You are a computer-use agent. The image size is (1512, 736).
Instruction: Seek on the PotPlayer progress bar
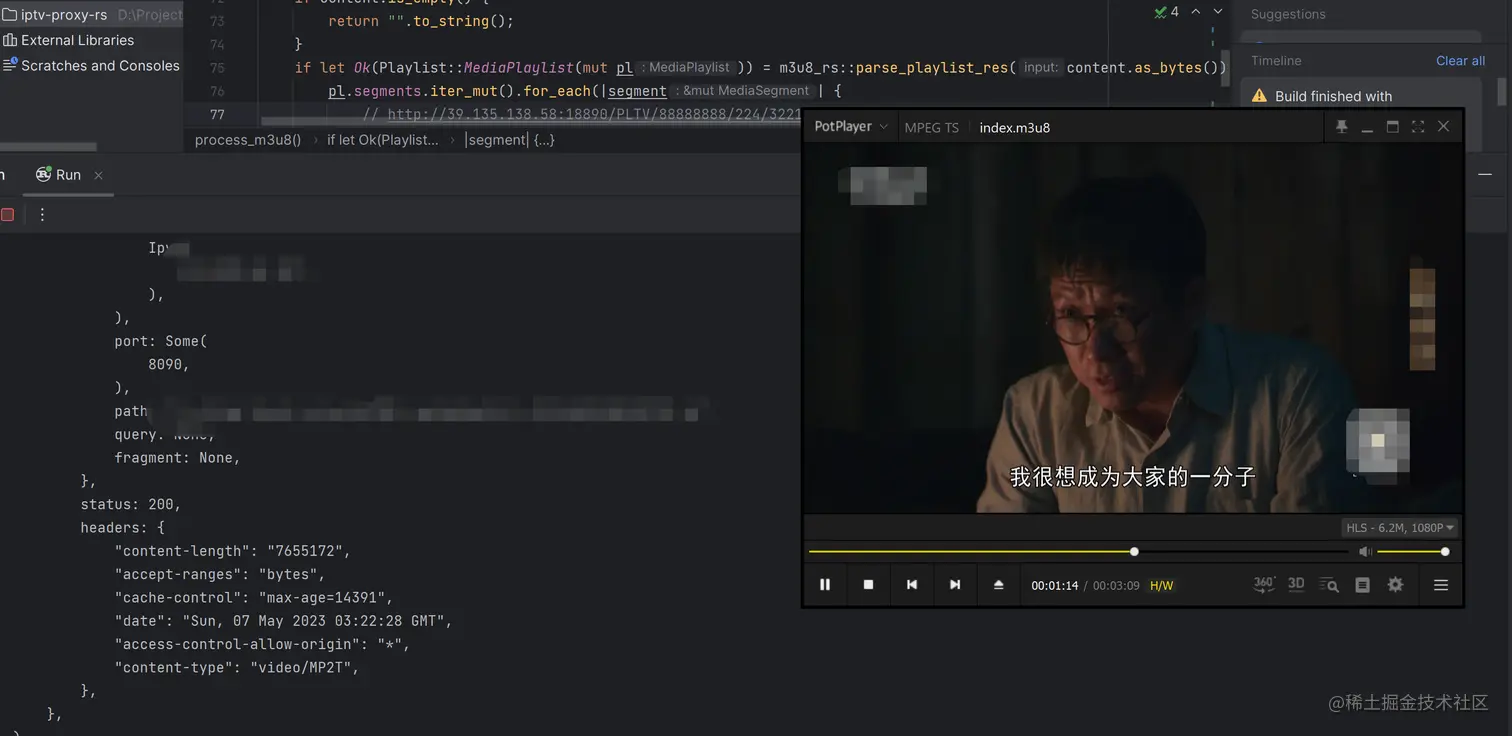[x=1077, y=552]
